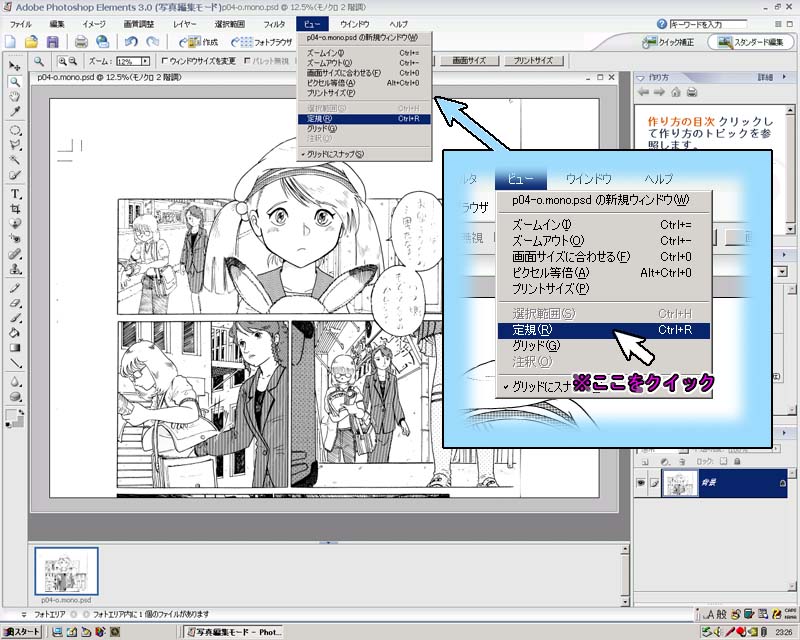Click the zoom-out magnifier option icon

73,61
